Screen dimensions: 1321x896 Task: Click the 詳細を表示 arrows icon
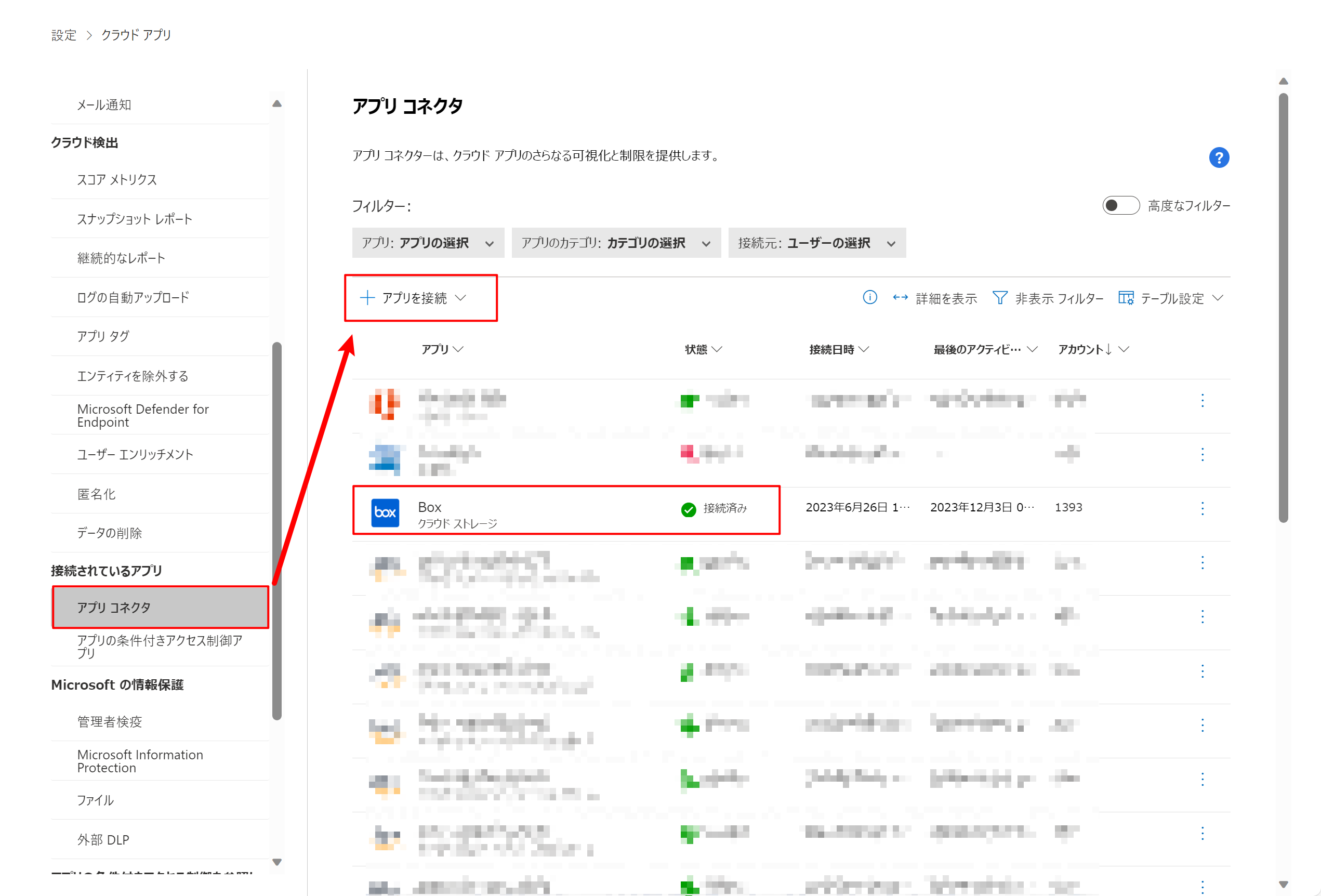900,297
